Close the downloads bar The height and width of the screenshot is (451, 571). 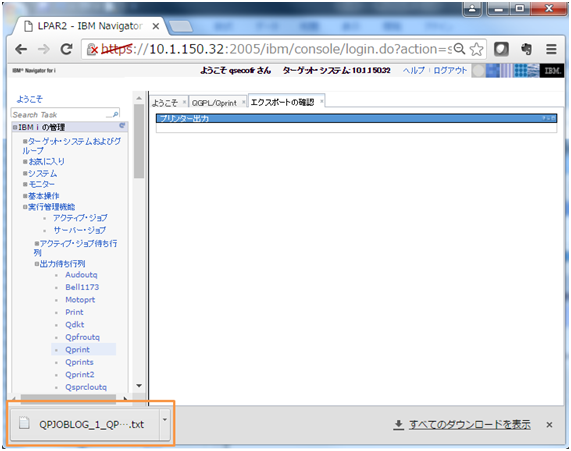549,424
